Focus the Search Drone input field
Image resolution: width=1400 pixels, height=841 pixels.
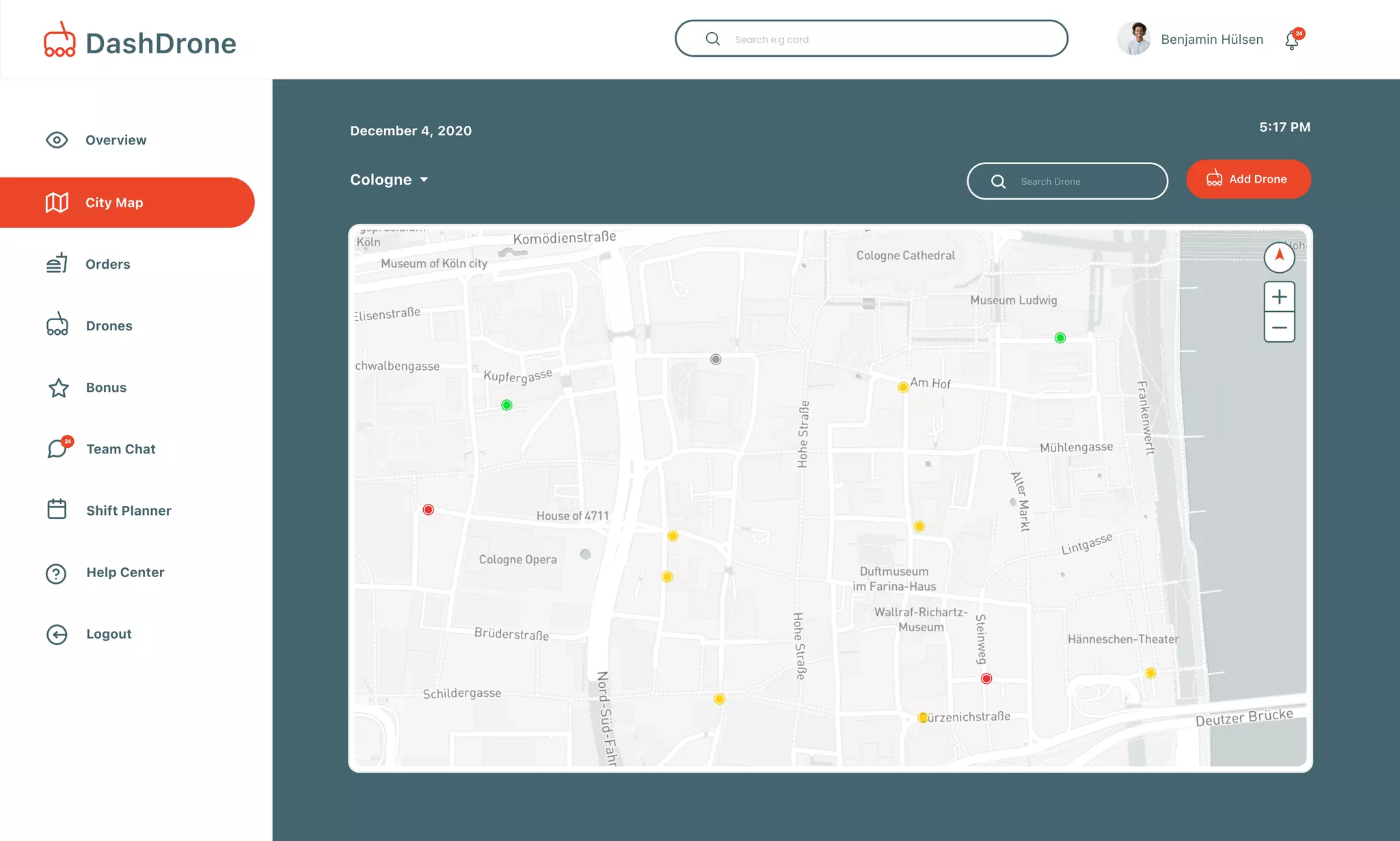pyautogui.click(x=1067, y=181)
